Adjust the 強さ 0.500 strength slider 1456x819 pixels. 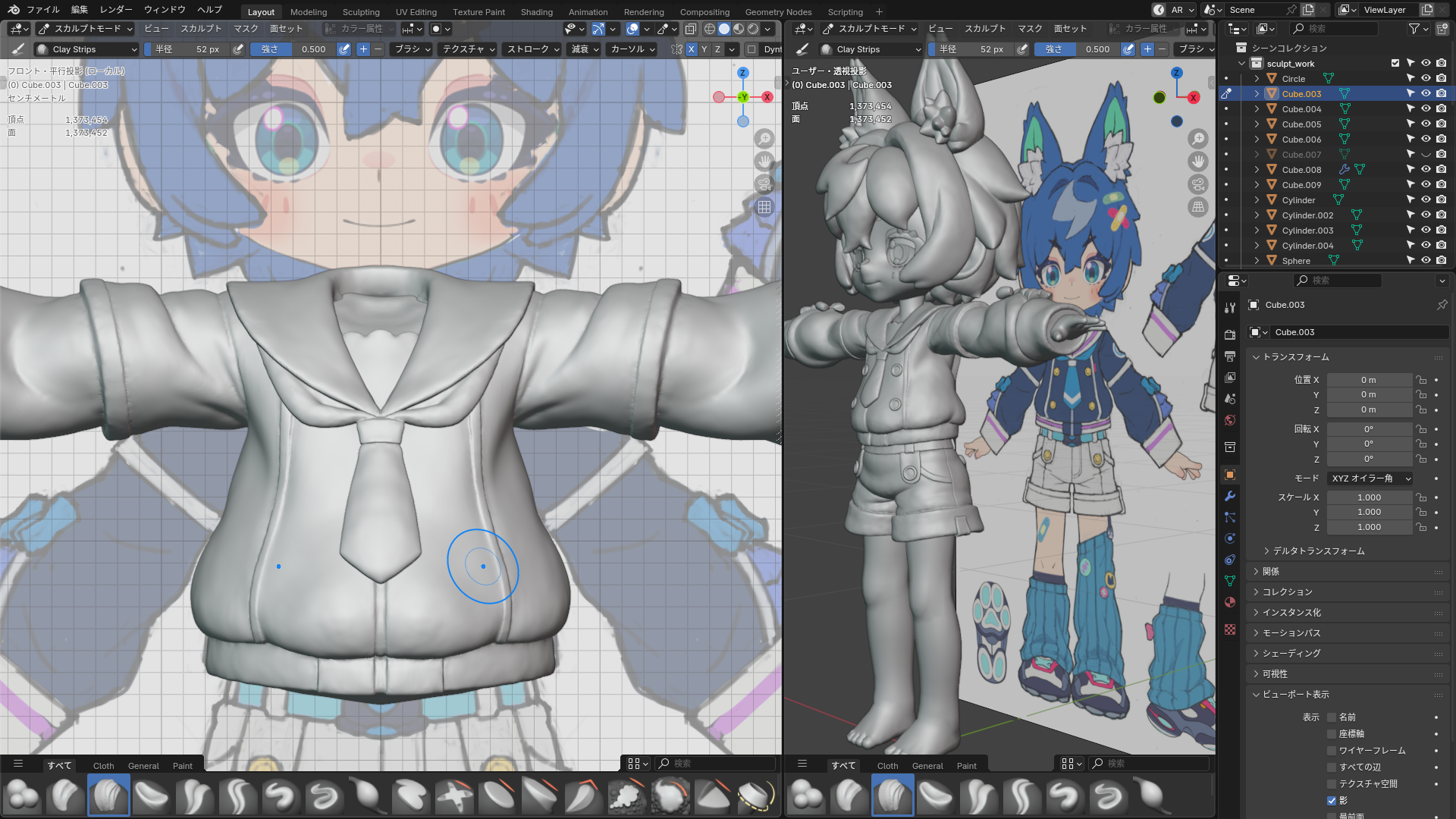tap(293, 49)
